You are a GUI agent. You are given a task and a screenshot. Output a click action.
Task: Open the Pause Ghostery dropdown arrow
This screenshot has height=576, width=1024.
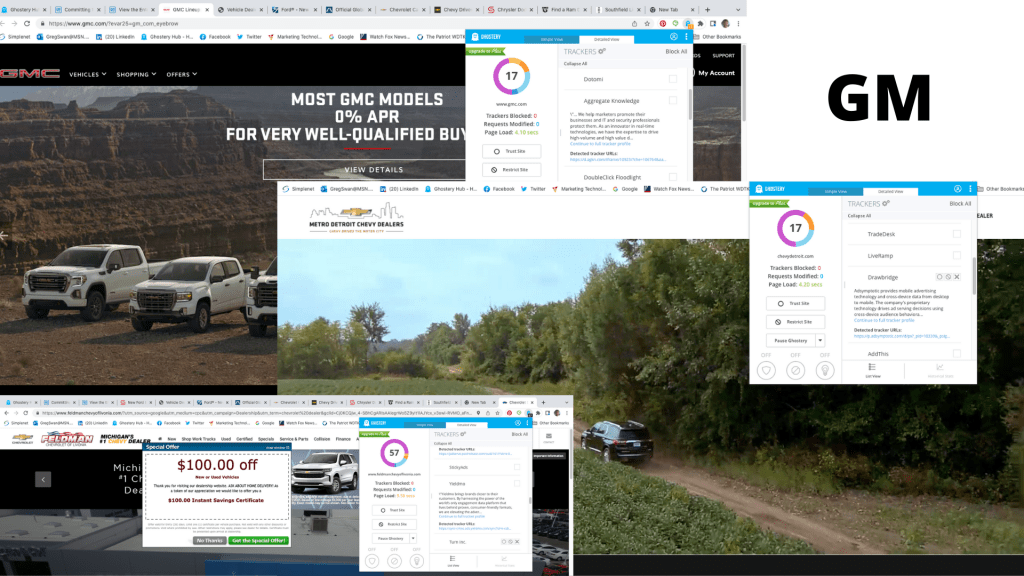pos(820,340)
